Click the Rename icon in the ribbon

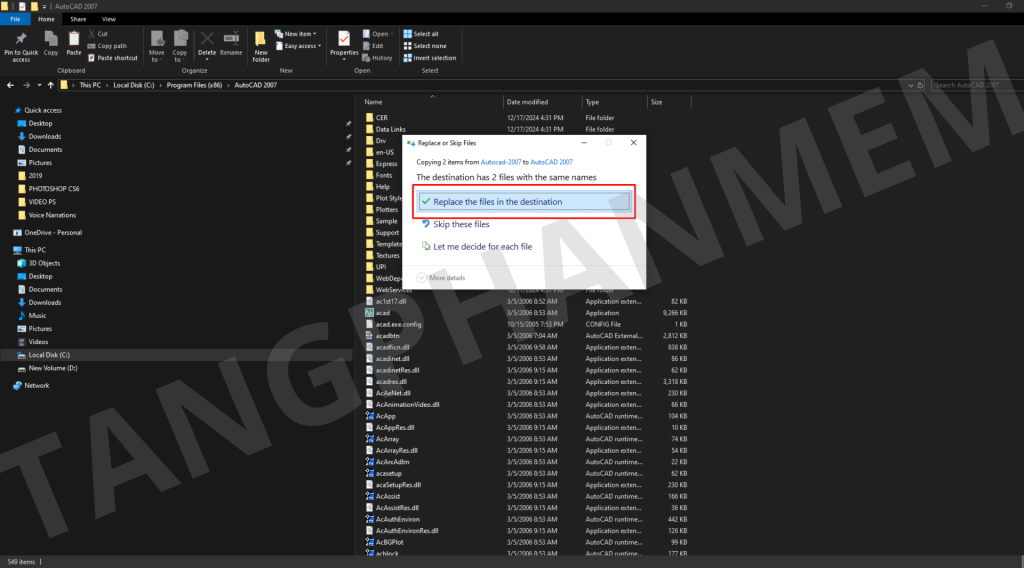[x=231, y=39]
